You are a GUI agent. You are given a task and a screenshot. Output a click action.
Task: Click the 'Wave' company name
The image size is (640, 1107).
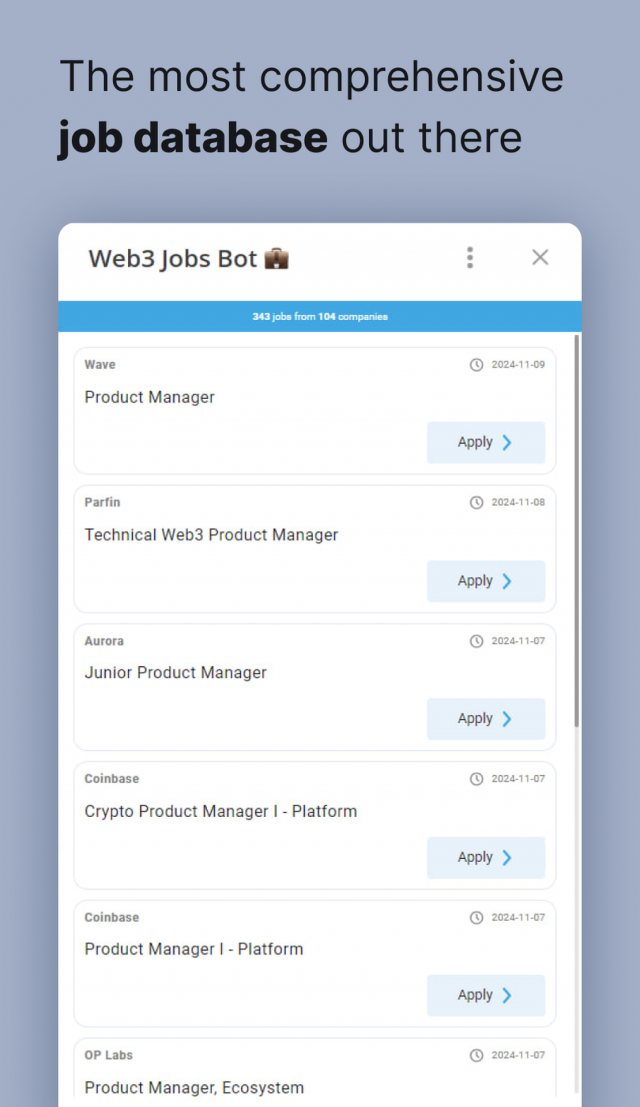(x=100, y=365)
